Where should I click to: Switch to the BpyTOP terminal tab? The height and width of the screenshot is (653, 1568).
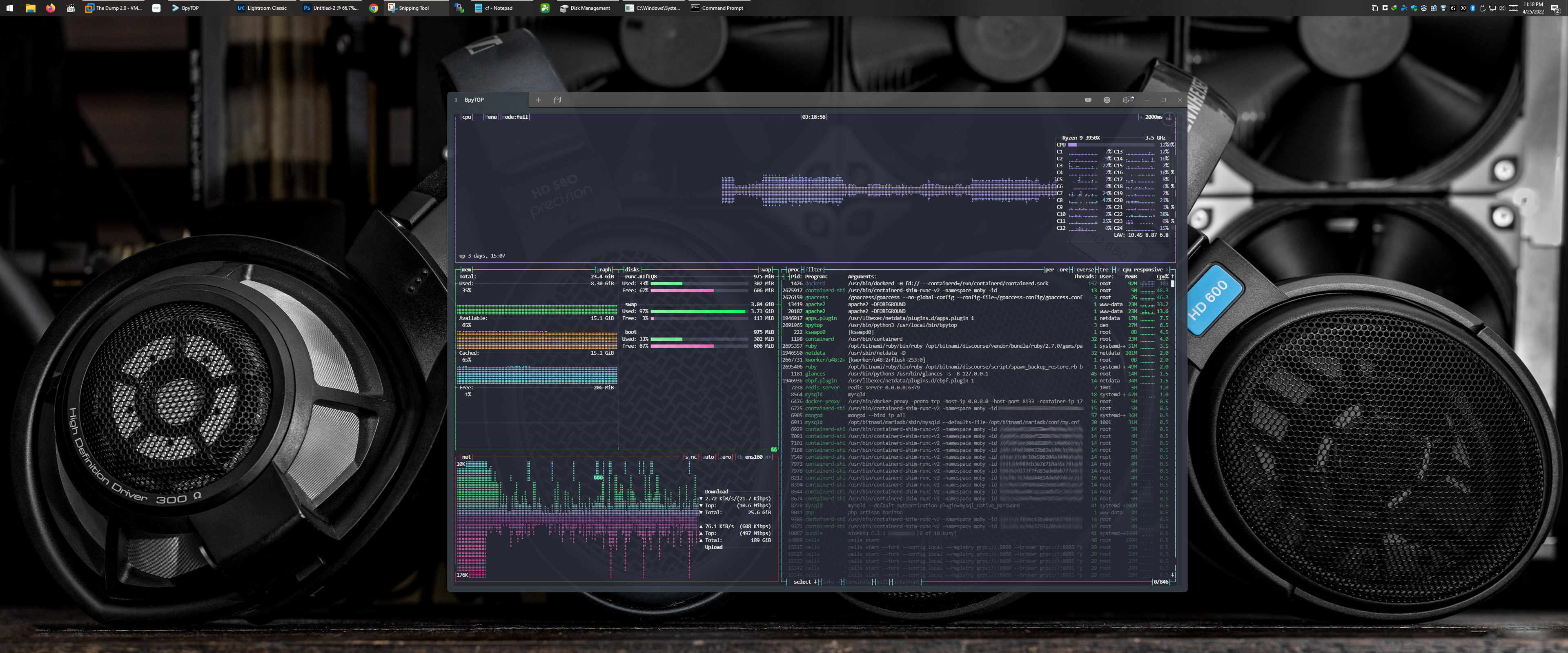pos(474,100)
